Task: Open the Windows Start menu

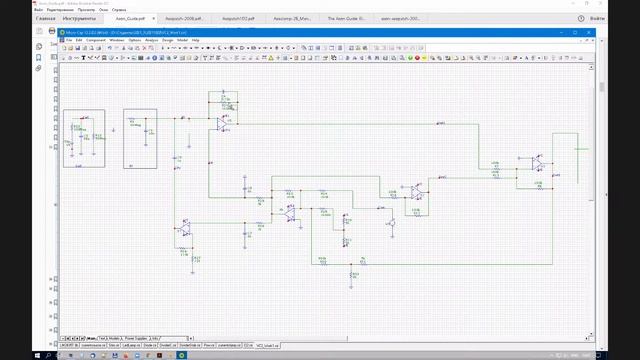Action: coord(38,356)
